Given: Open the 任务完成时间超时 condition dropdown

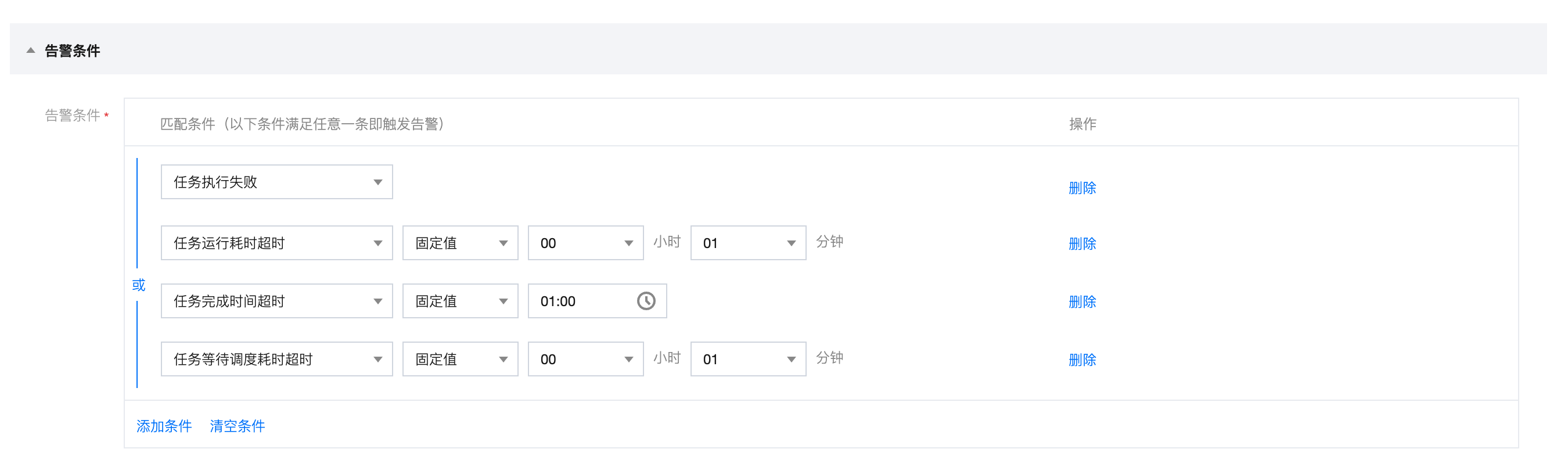Looking at the screenshot, I should pos(276,301).
